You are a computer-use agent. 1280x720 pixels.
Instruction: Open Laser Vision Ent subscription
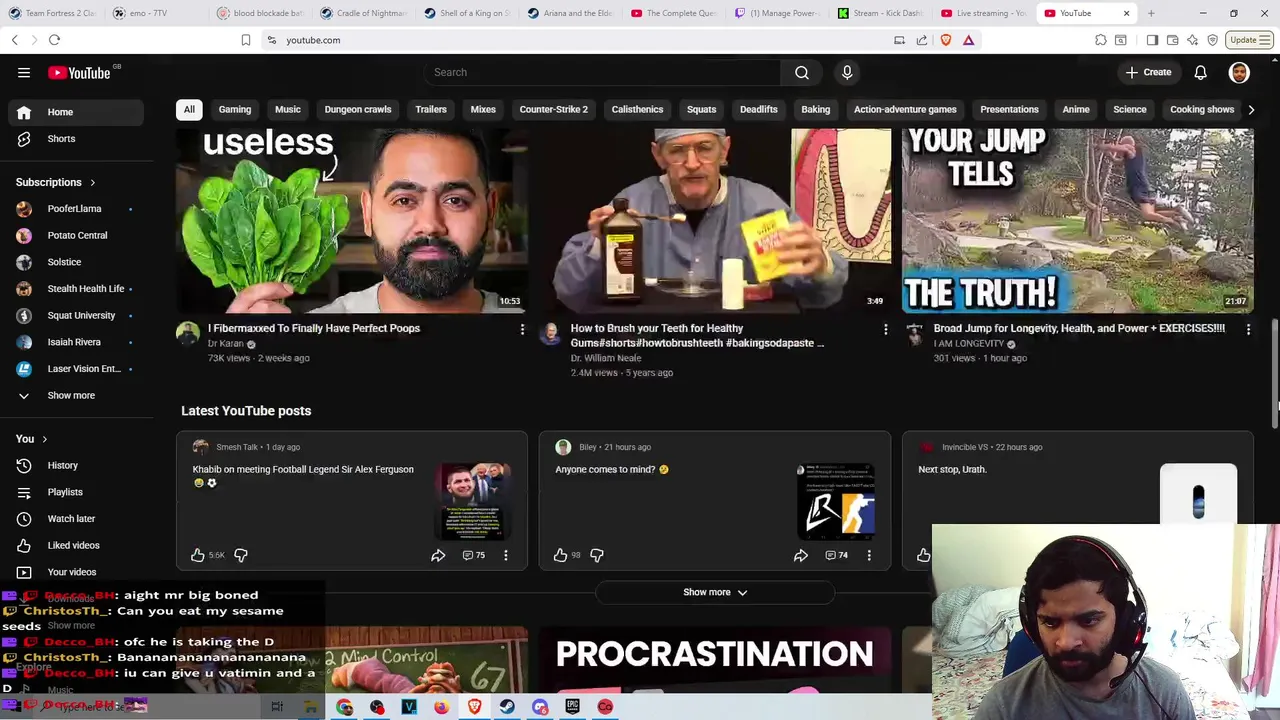74,369
